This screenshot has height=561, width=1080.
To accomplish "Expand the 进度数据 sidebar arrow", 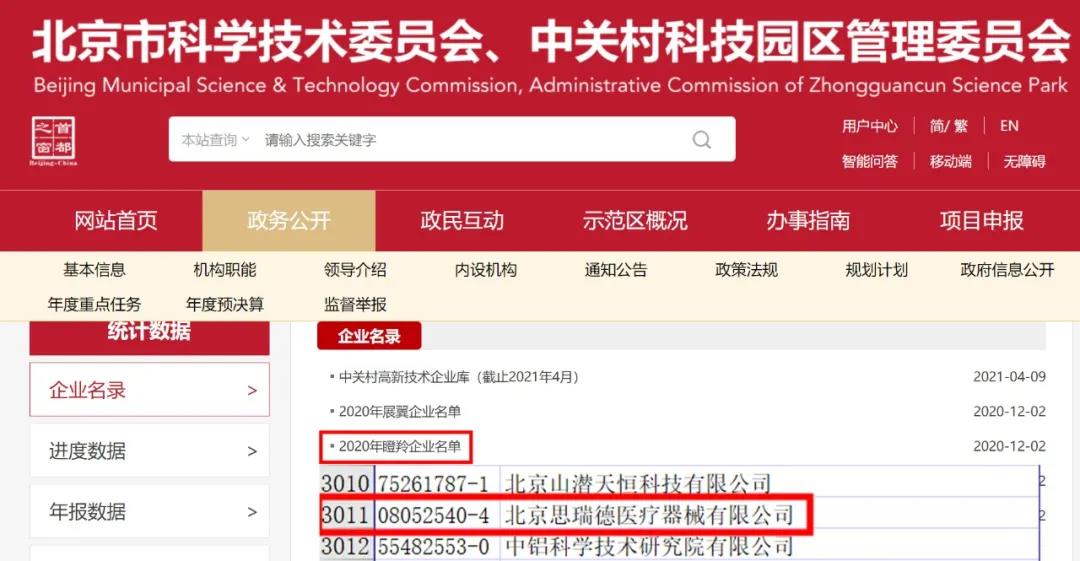I will tap(252, 451).
